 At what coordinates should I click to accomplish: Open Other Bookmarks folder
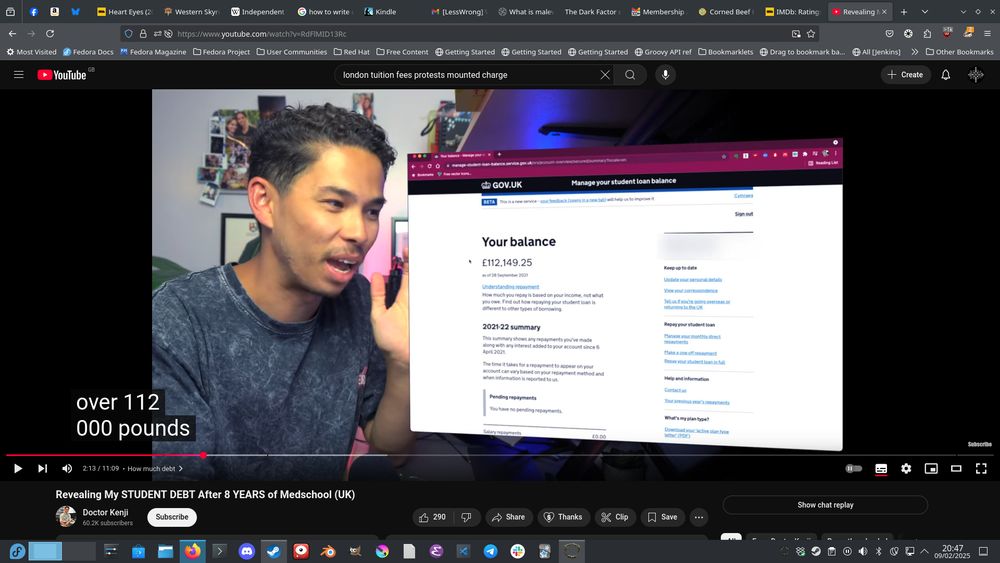pos(959,52)
